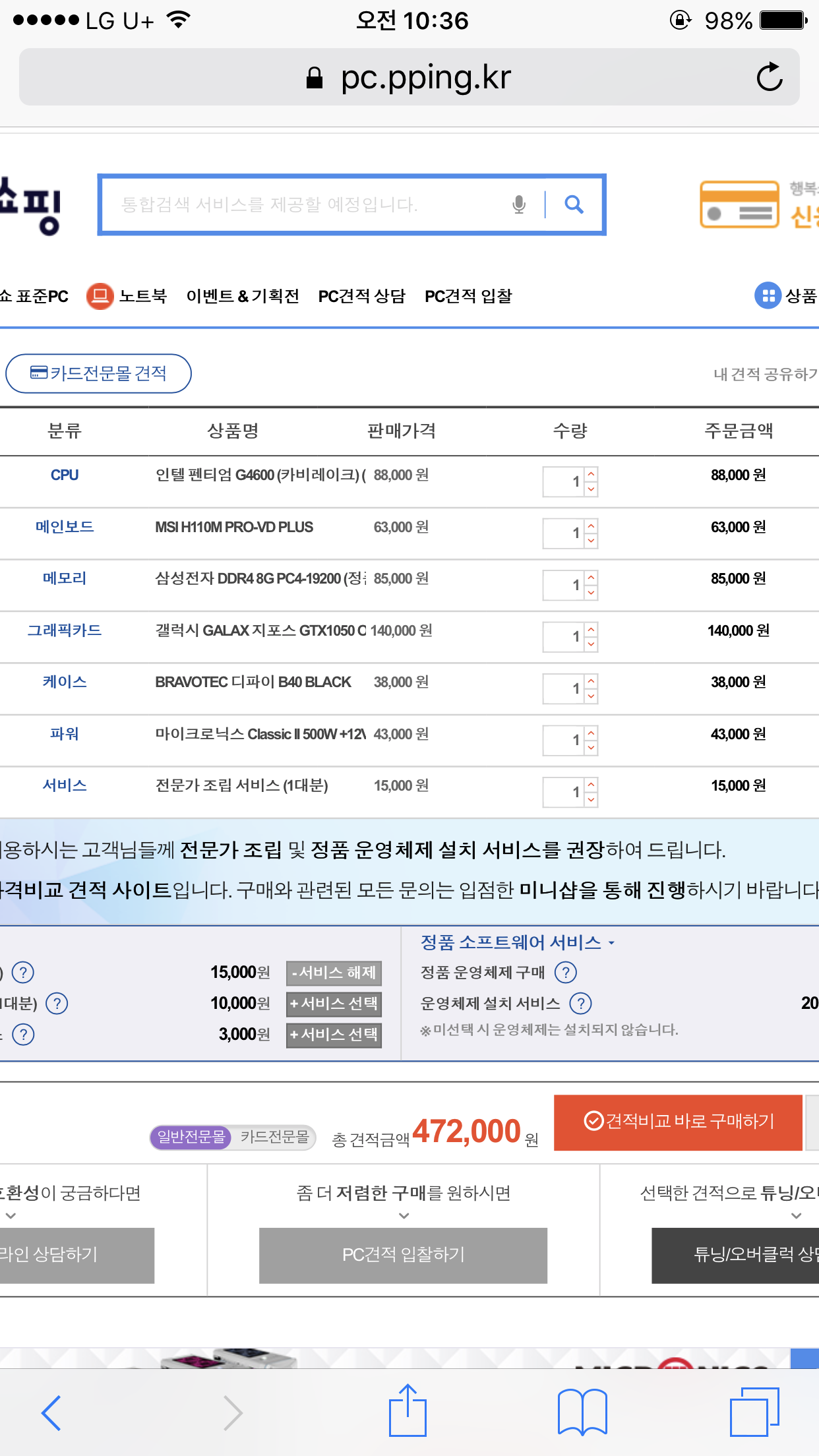This screenshot has height=1456, width=819.
Task: Decrease quantity for the CPU row
Action: pos(591,489)
